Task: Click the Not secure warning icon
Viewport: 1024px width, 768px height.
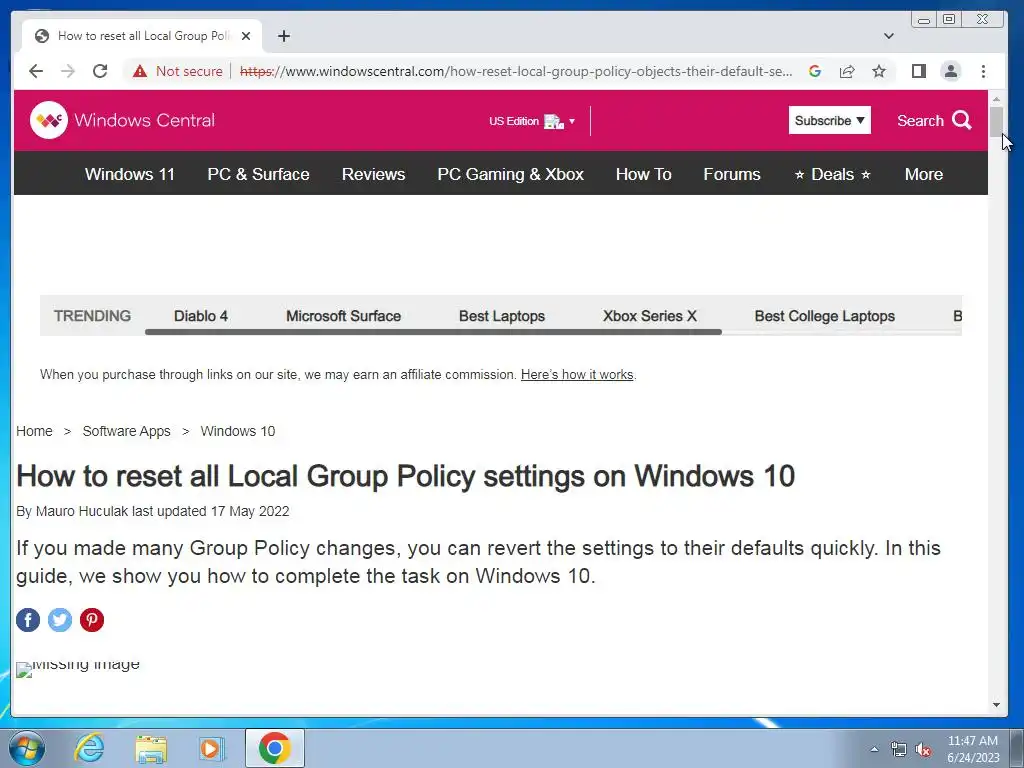Action: point(140,71)
